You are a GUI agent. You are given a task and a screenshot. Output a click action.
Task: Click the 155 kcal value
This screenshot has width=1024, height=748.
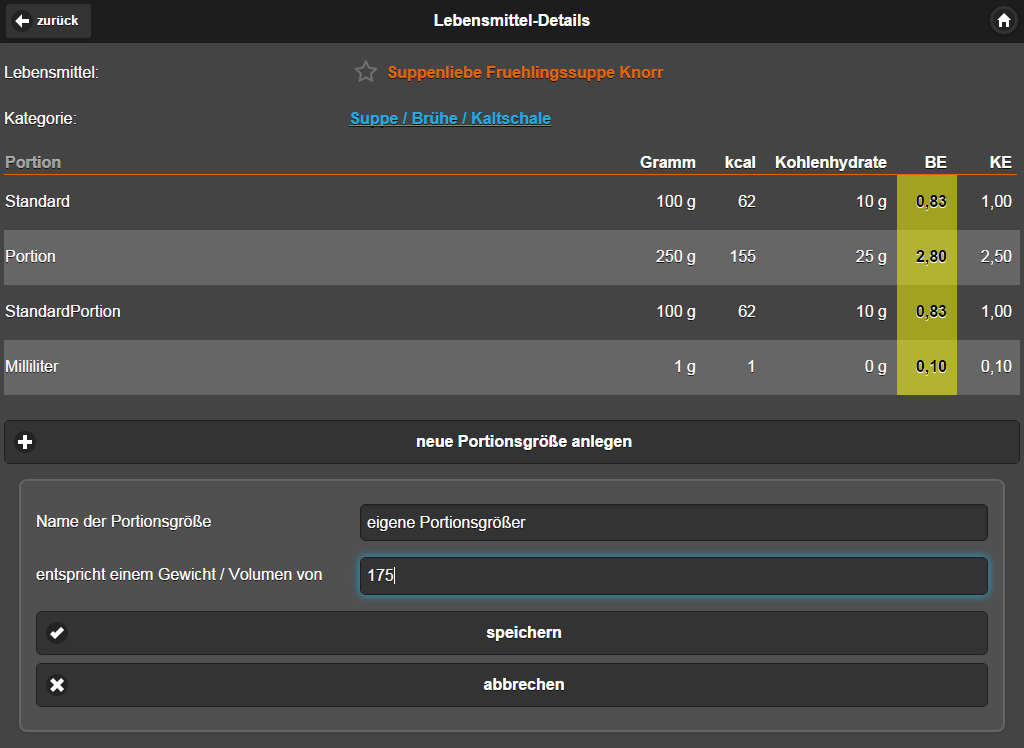pos(743,256)
